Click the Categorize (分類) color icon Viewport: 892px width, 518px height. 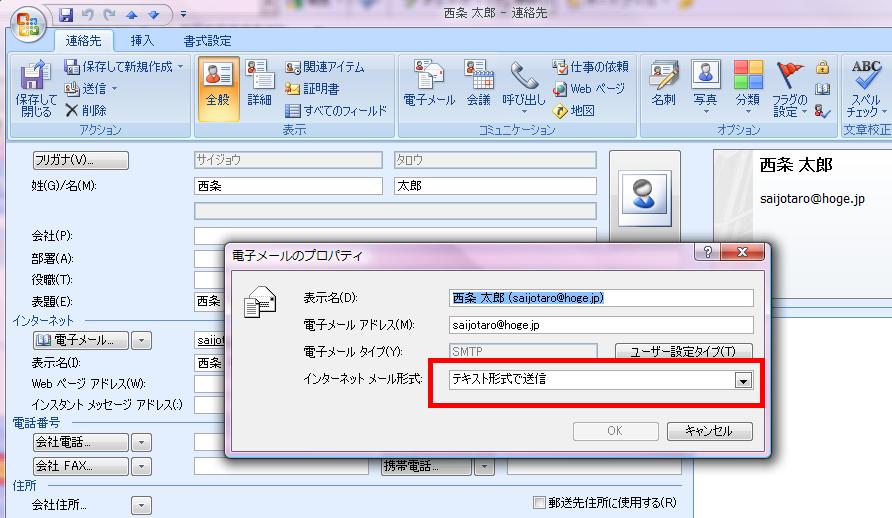coord(747,86)
